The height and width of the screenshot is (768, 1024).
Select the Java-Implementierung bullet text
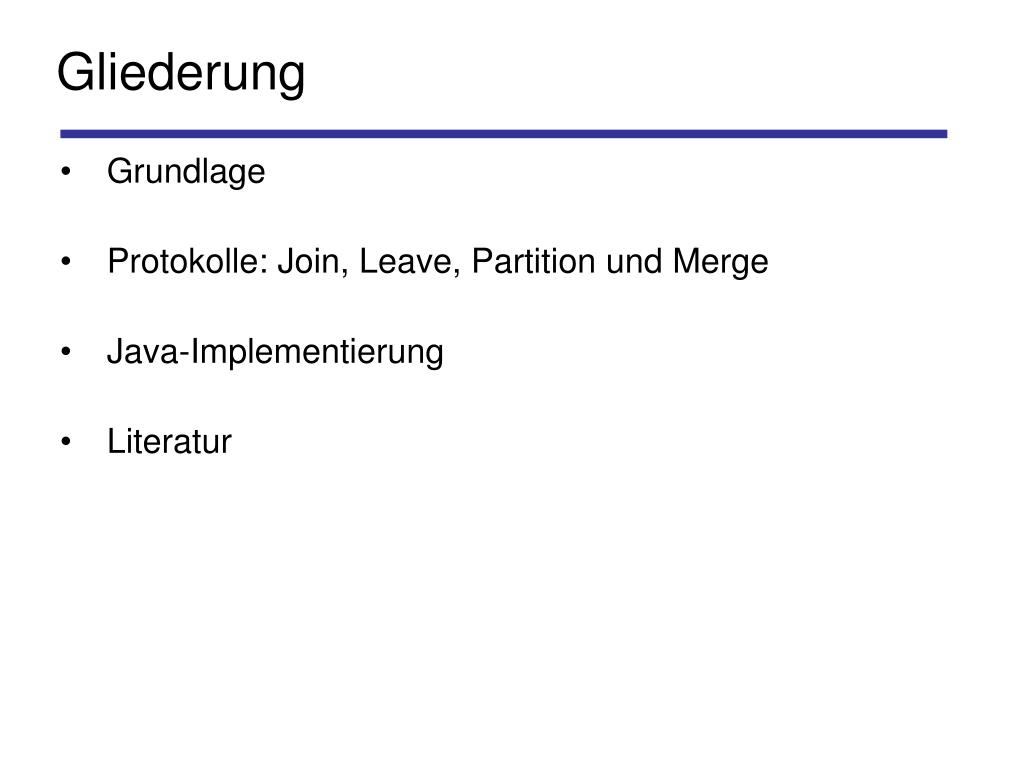(x=275, y=353)
